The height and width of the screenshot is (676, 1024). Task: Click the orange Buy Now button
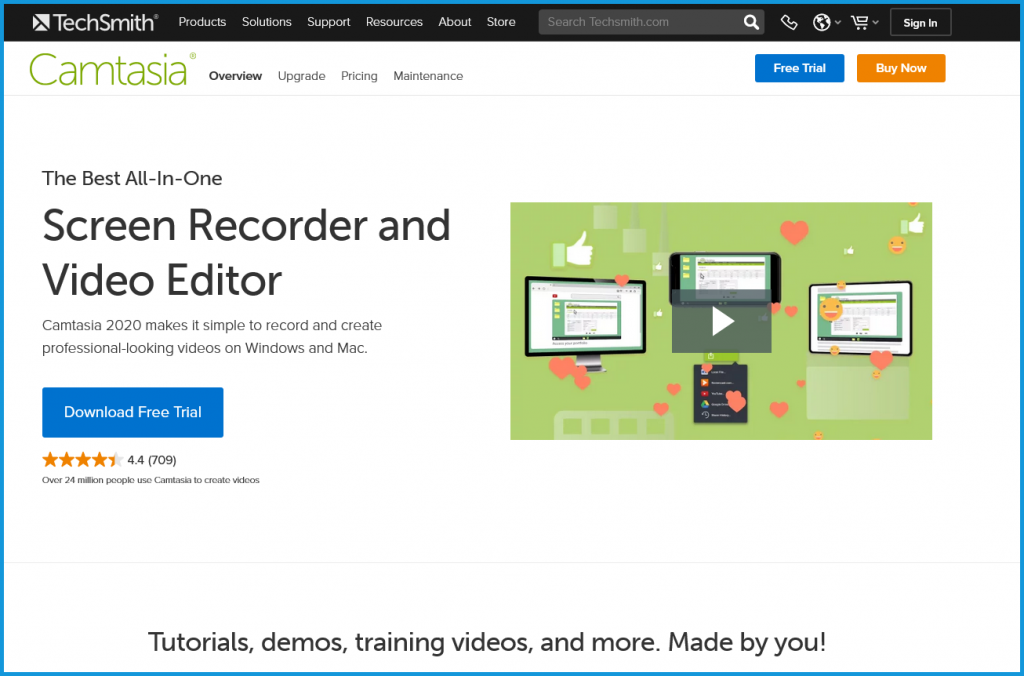[x=901, y=68]
